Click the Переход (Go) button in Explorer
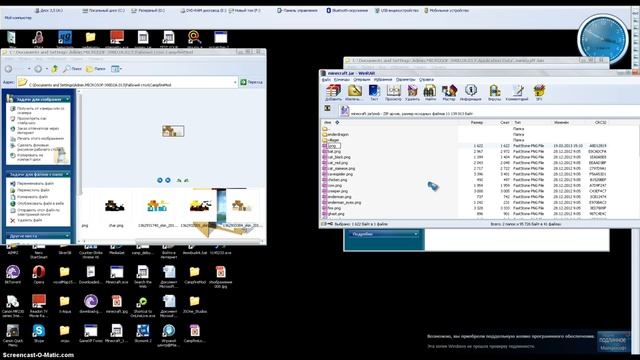 pyautogui.click(x=252, y=82)
